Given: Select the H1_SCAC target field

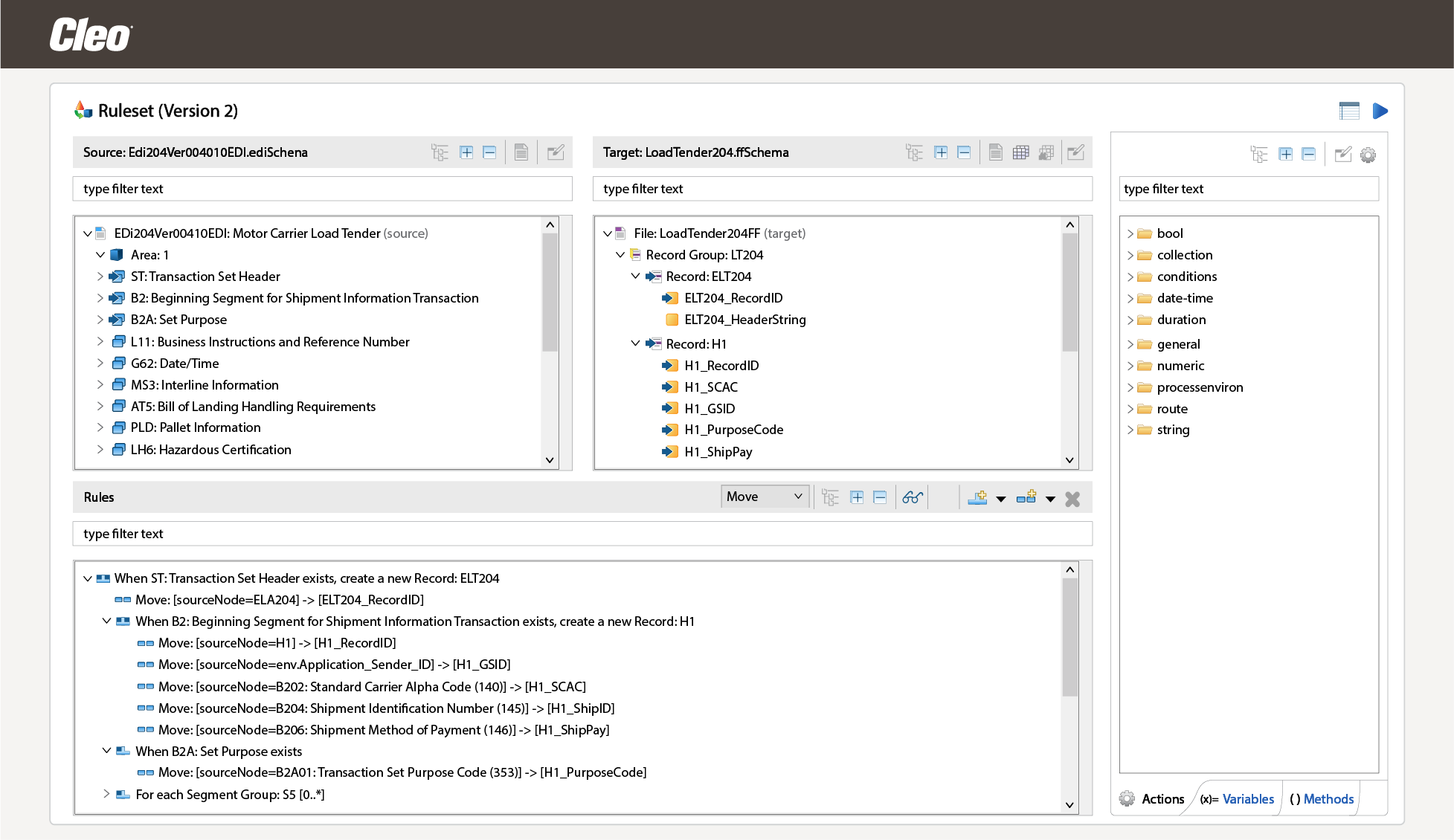Looking at the screenshot, I should point(711,387).
